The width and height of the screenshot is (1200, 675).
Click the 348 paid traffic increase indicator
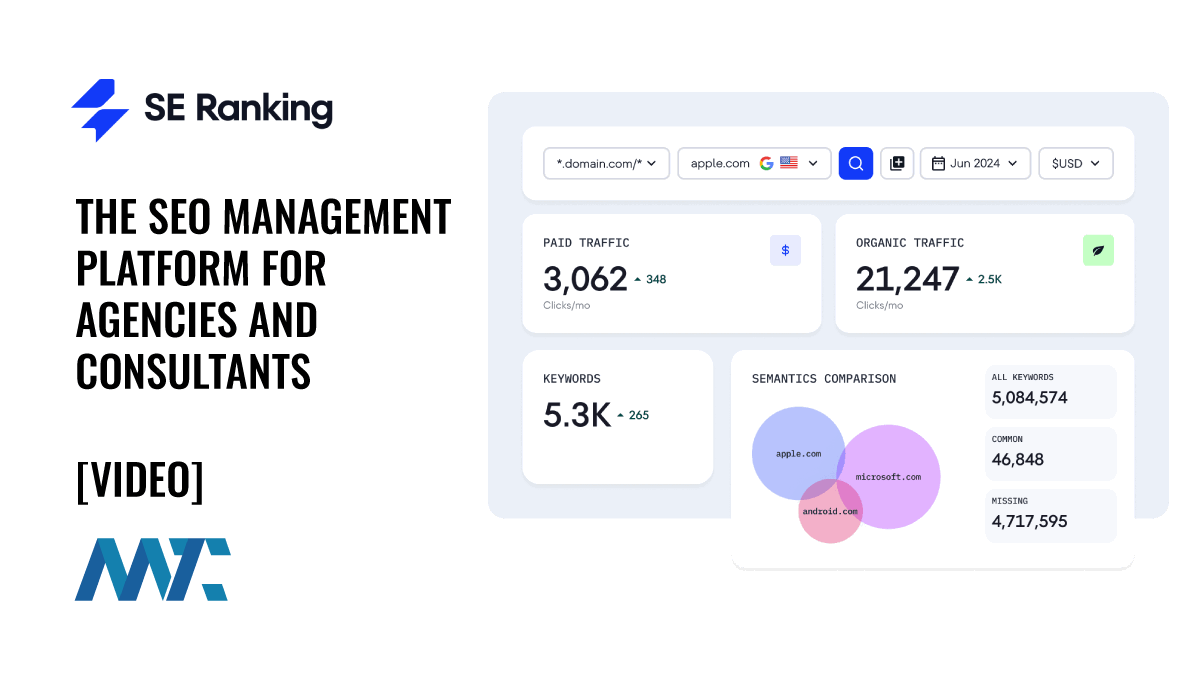tap(650, 279)
